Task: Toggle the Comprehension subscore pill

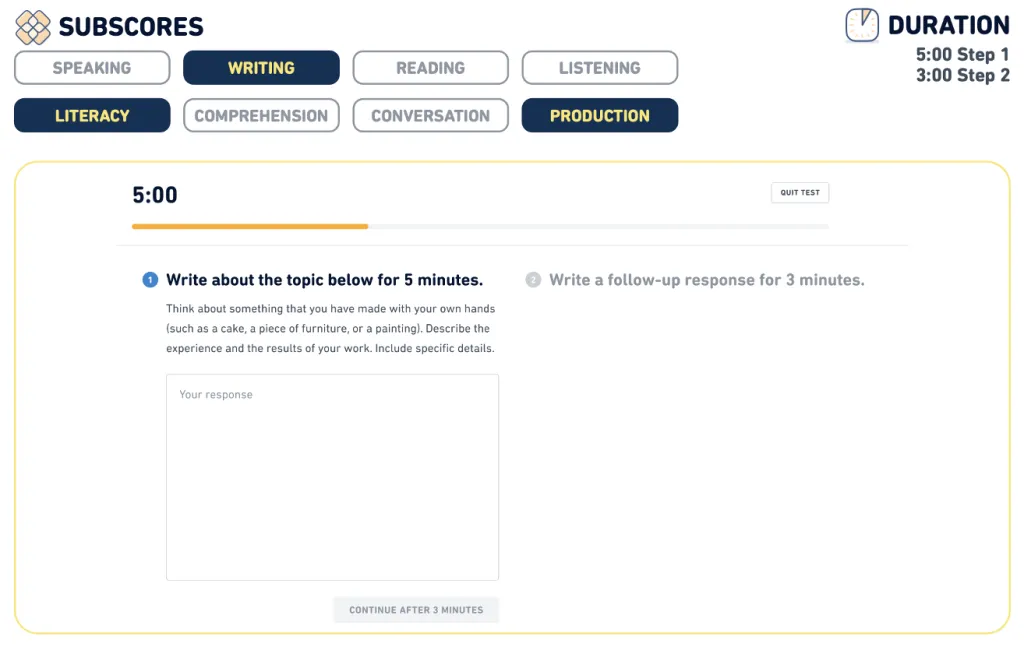Action: tap(261, 116)
